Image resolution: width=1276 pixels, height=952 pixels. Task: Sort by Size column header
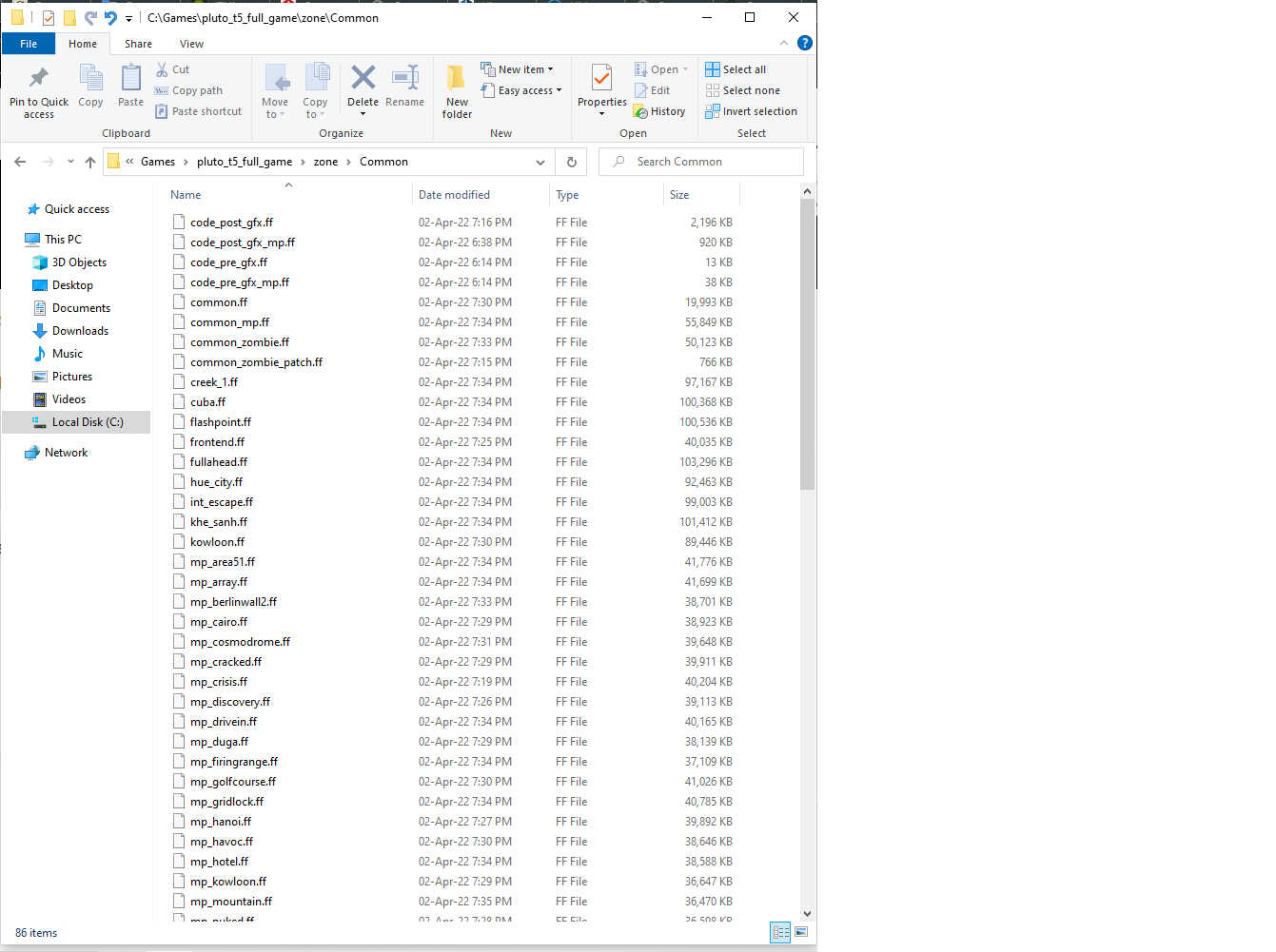click(x=701, y=195)
